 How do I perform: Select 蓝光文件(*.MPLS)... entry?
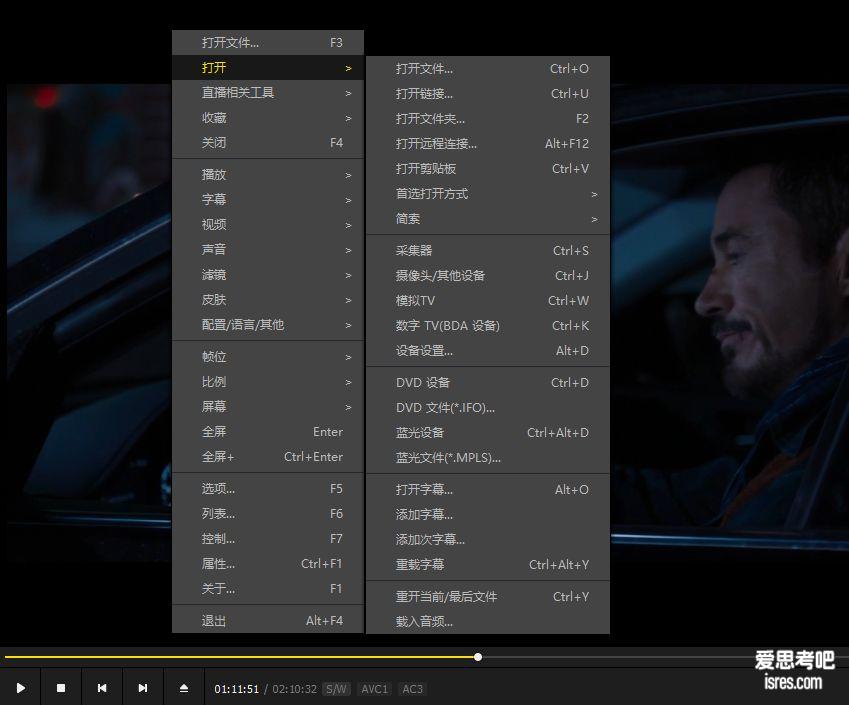point(488,458)
